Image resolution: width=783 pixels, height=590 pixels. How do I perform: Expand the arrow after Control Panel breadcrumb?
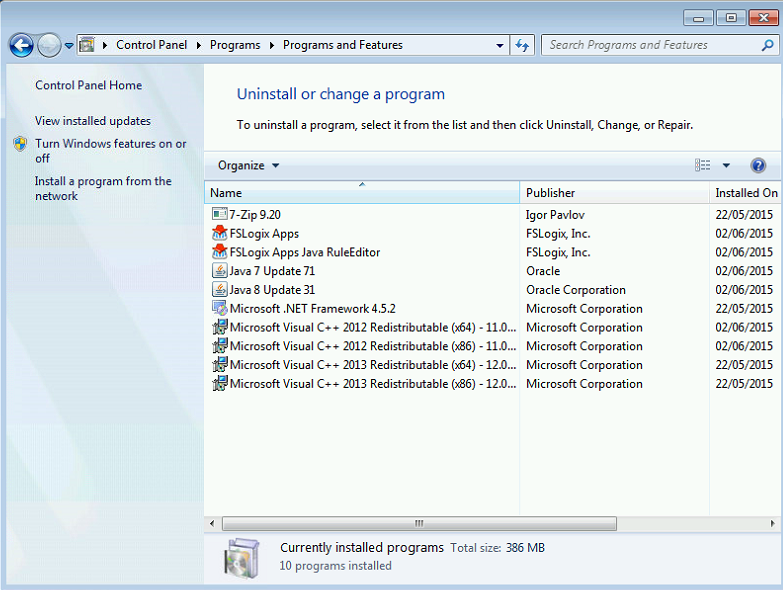point(199,45)
